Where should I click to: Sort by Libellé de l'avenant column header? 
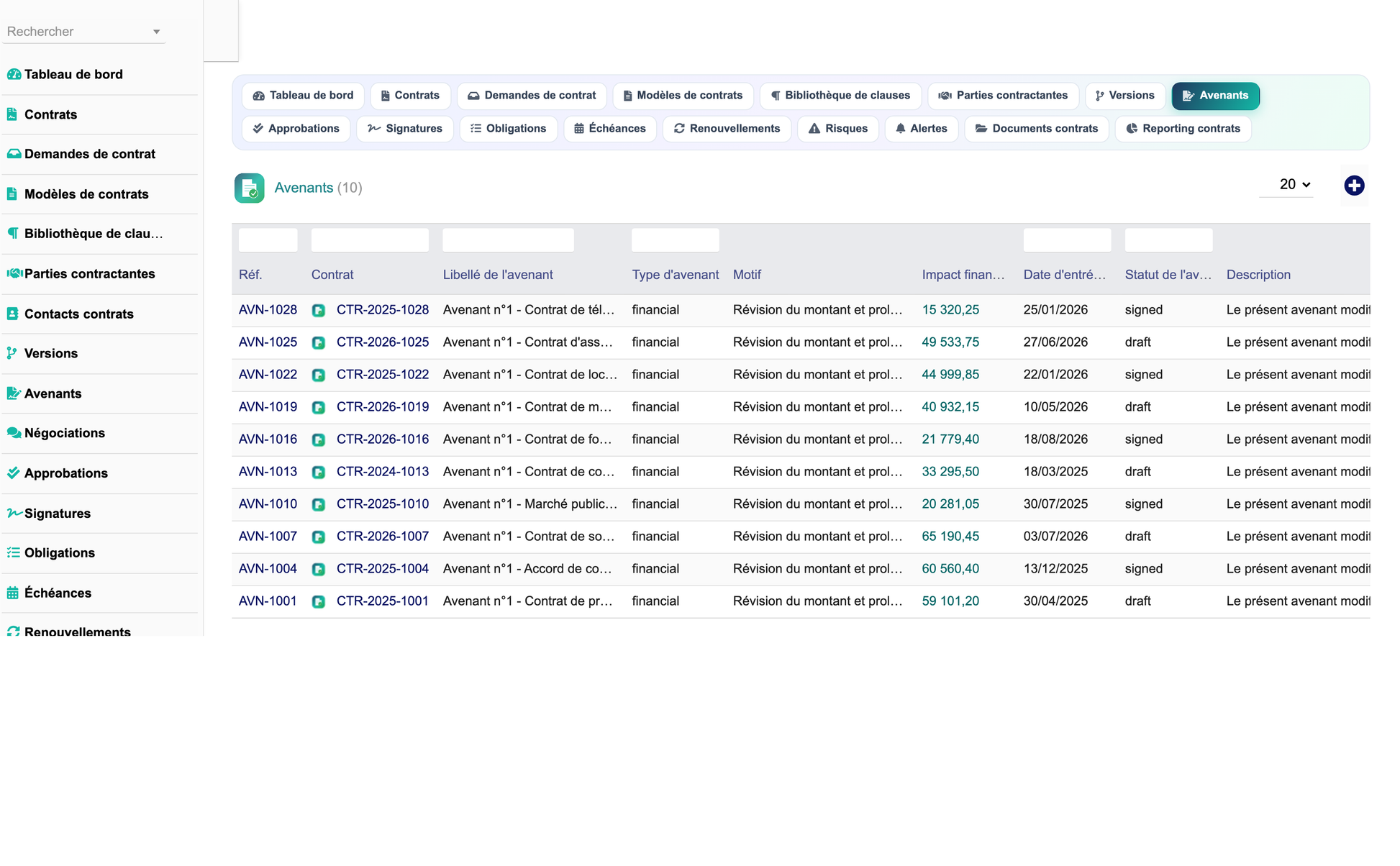pos(498,275)
